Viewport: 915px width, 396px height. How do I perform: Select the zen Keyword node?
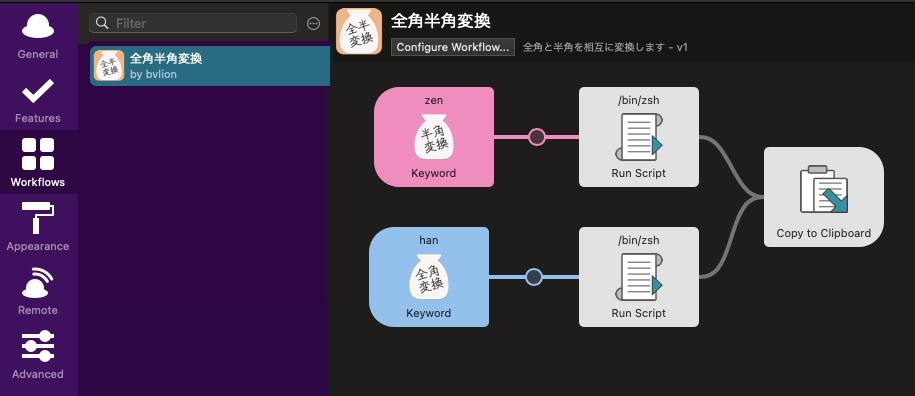point(434,137)
